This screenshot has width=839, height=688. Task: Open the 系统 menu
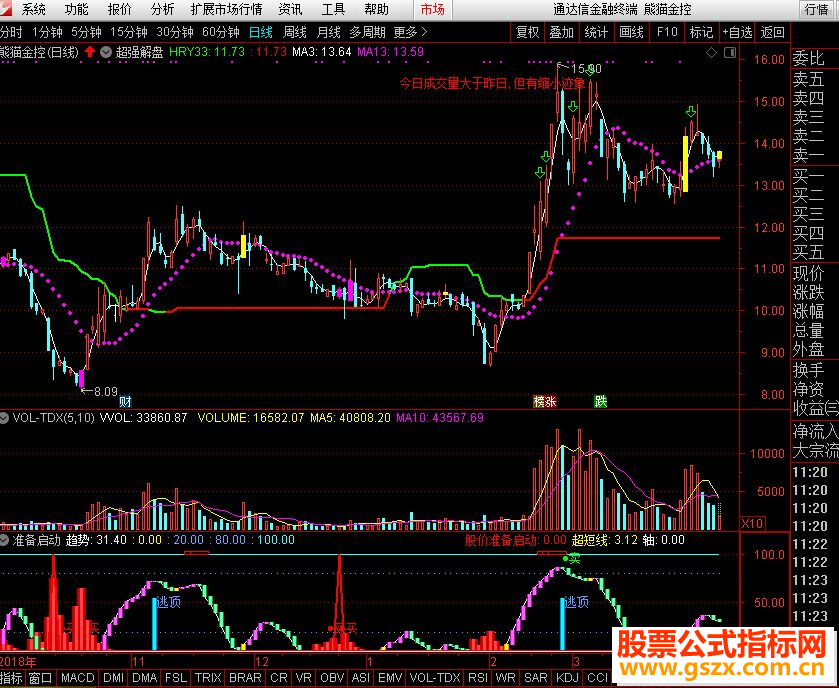point(33,9)
